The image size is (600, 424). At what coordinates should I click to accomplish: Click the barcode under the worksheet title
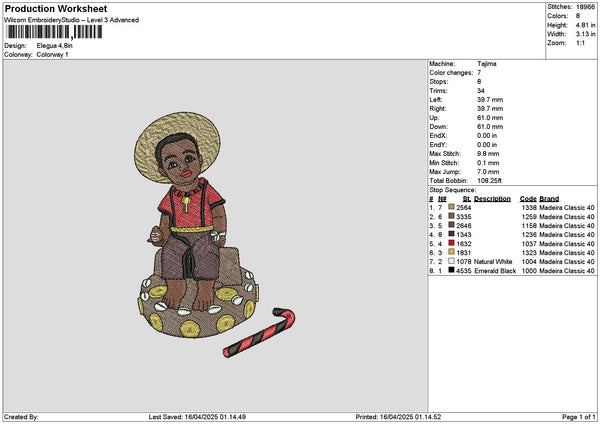54,32
